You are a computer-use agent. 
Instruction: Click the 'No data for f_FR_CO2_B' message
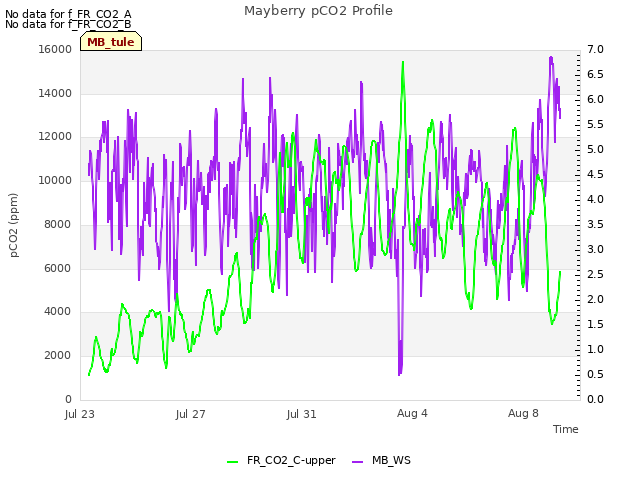pyautogui.click(x=68, y=24)
